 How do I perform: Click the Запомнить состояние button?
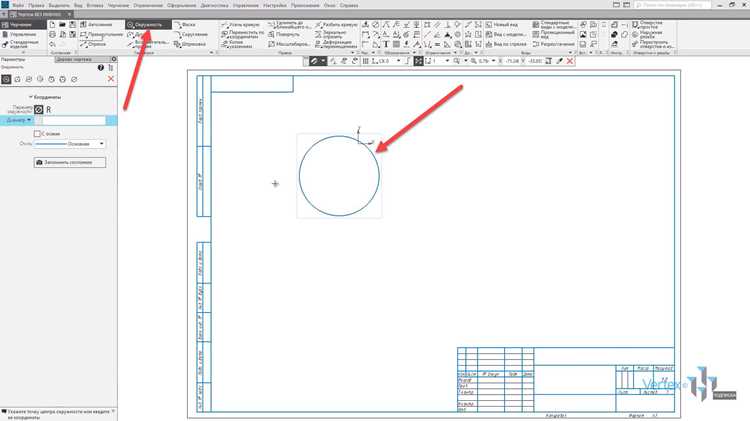point(70,163)
